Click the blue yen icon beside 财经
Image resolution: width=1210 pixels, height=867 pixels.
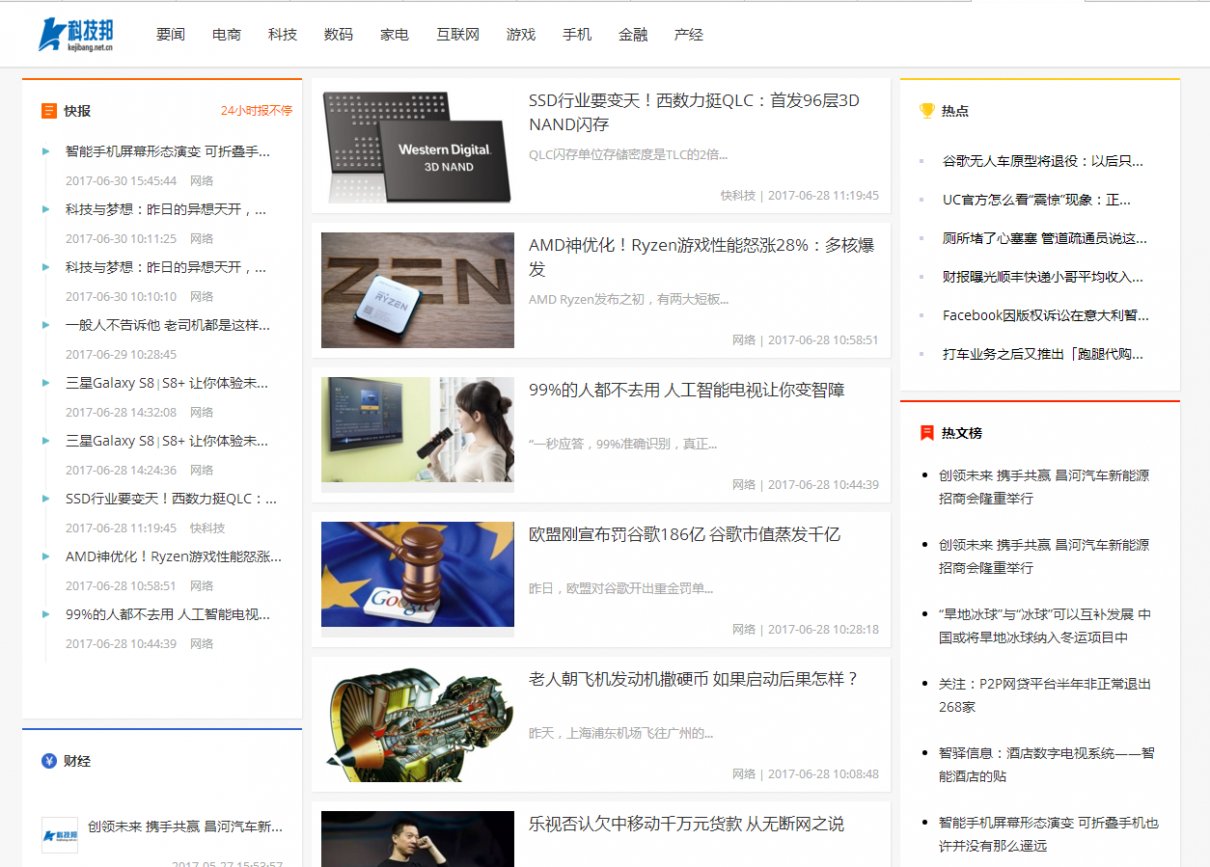pyautogui.click(x=49, y=761)
